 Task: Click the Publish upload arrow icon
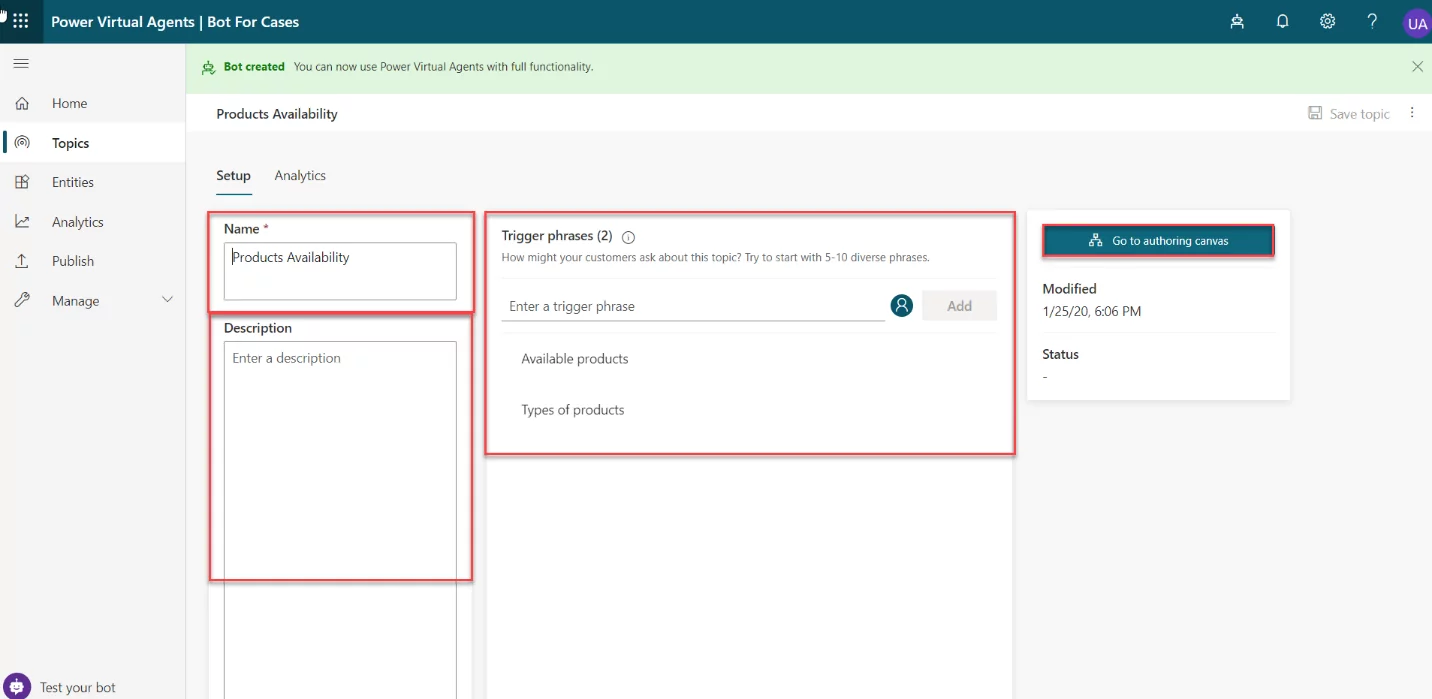tap(22, 261)
